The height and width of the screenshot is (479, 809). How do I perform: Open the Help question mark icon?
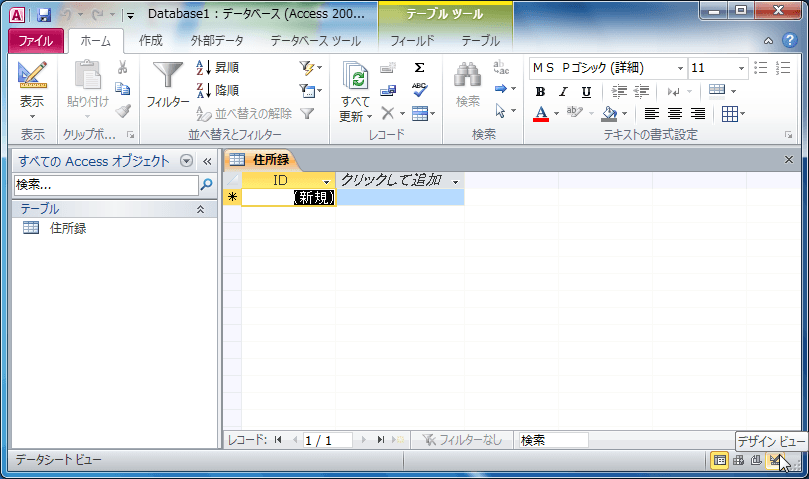click(789, 40)
